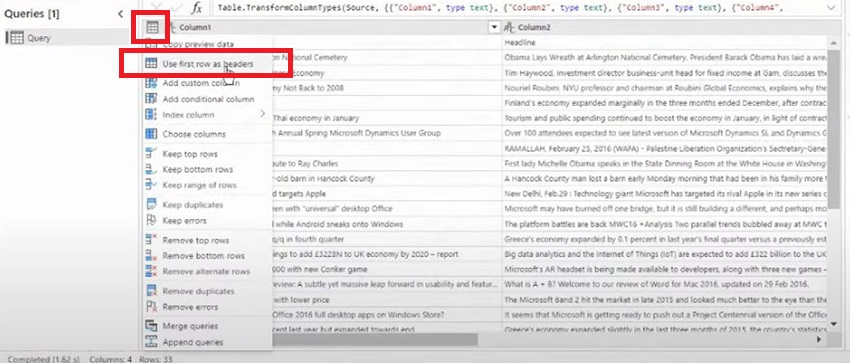Click Keep bottom rows
Screen dimensions: 850x363
(x=197, y=170)
